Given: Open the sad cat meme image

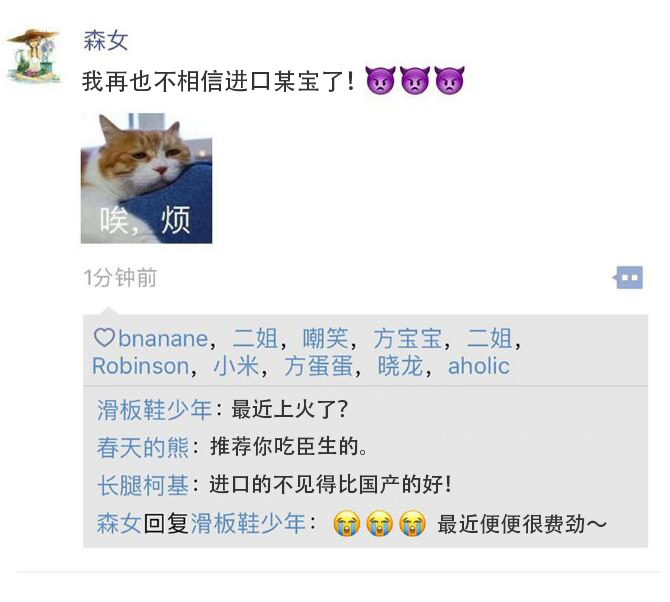Looking at the screenshot, I should [147, 178].
